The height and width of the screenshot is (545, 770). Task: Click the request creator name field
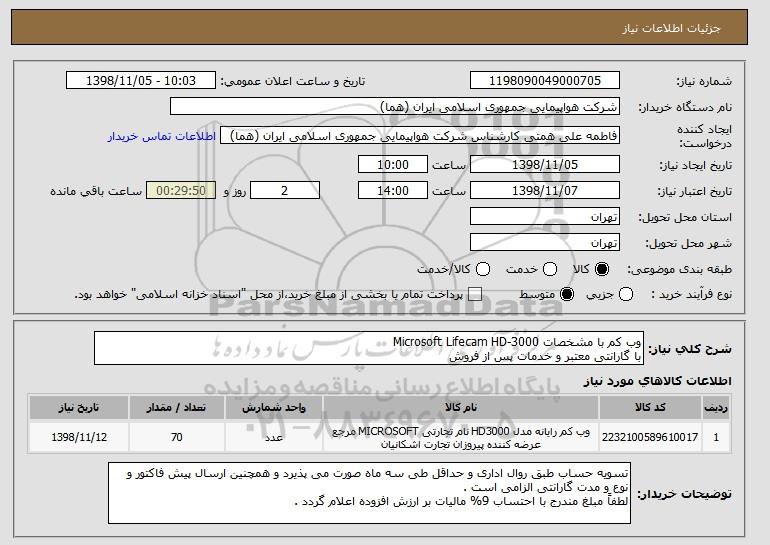(x=420, y=136)
